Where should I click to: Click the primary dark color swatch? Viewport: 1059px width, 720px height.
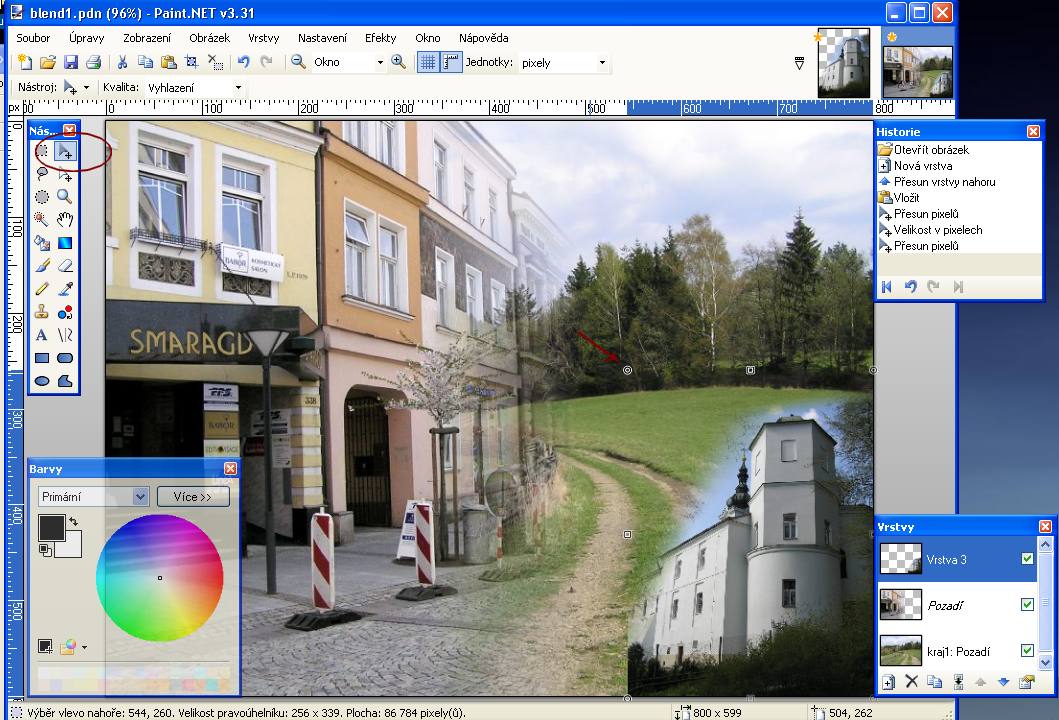tap(51, 527)
